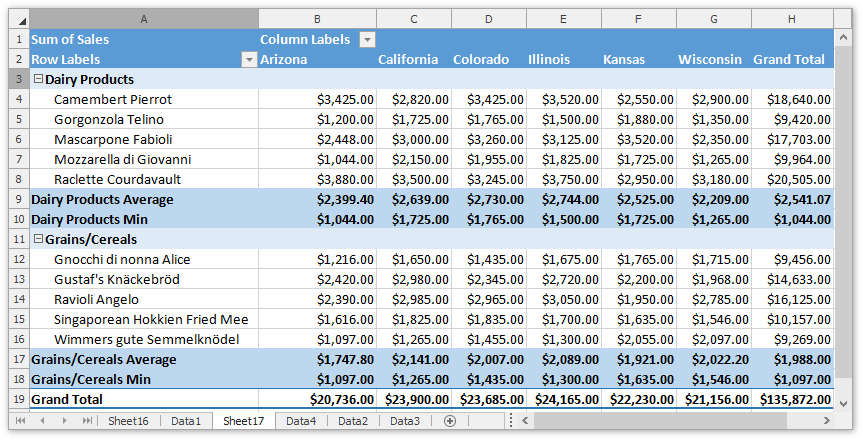Click the Grand Total value $135,872.00
The height and width of the screenshot is (442, 865).
(x=791, y=399)
